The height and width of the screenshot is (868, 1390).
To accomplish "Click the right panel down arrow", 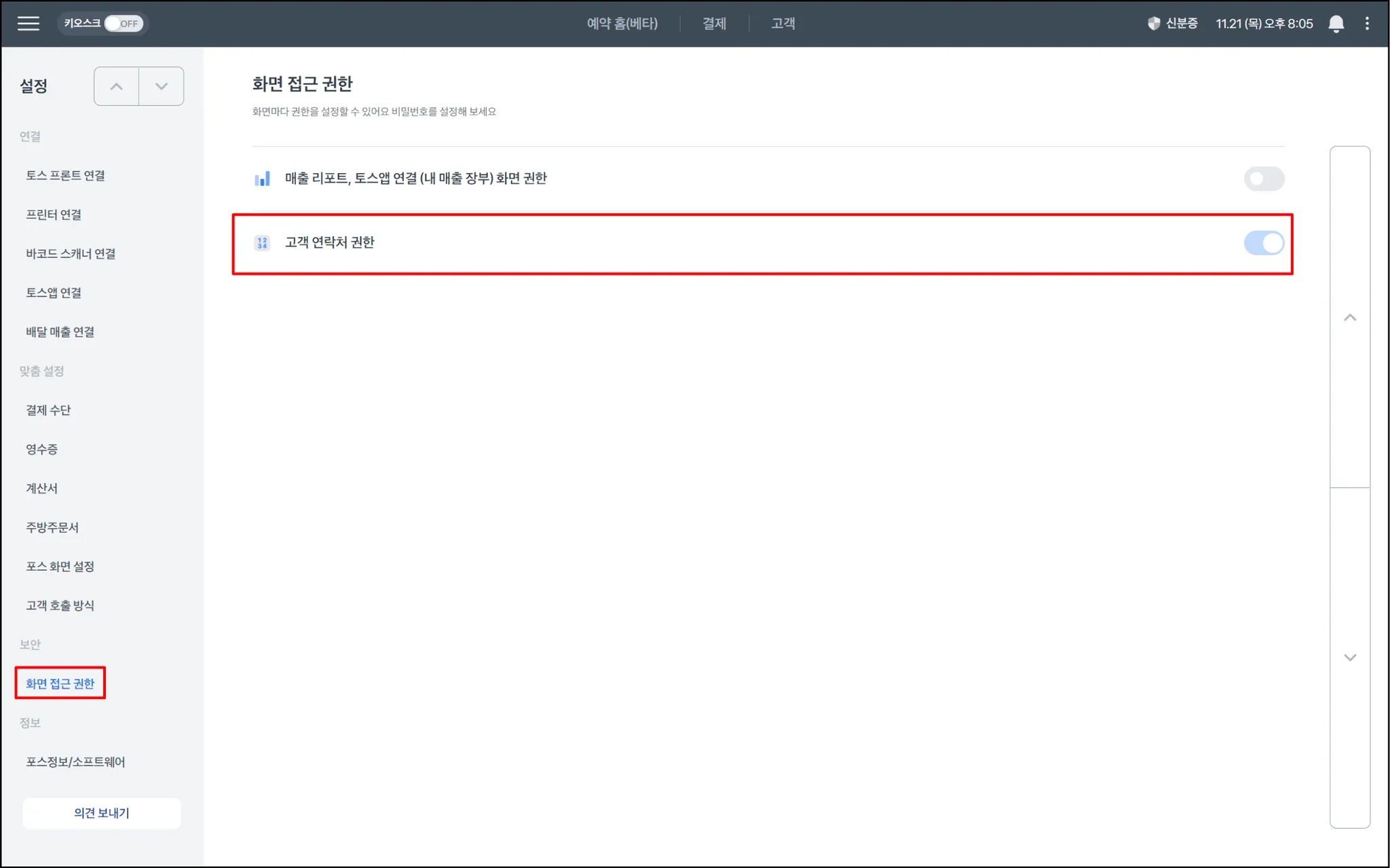I will [x=1350, y=658].
